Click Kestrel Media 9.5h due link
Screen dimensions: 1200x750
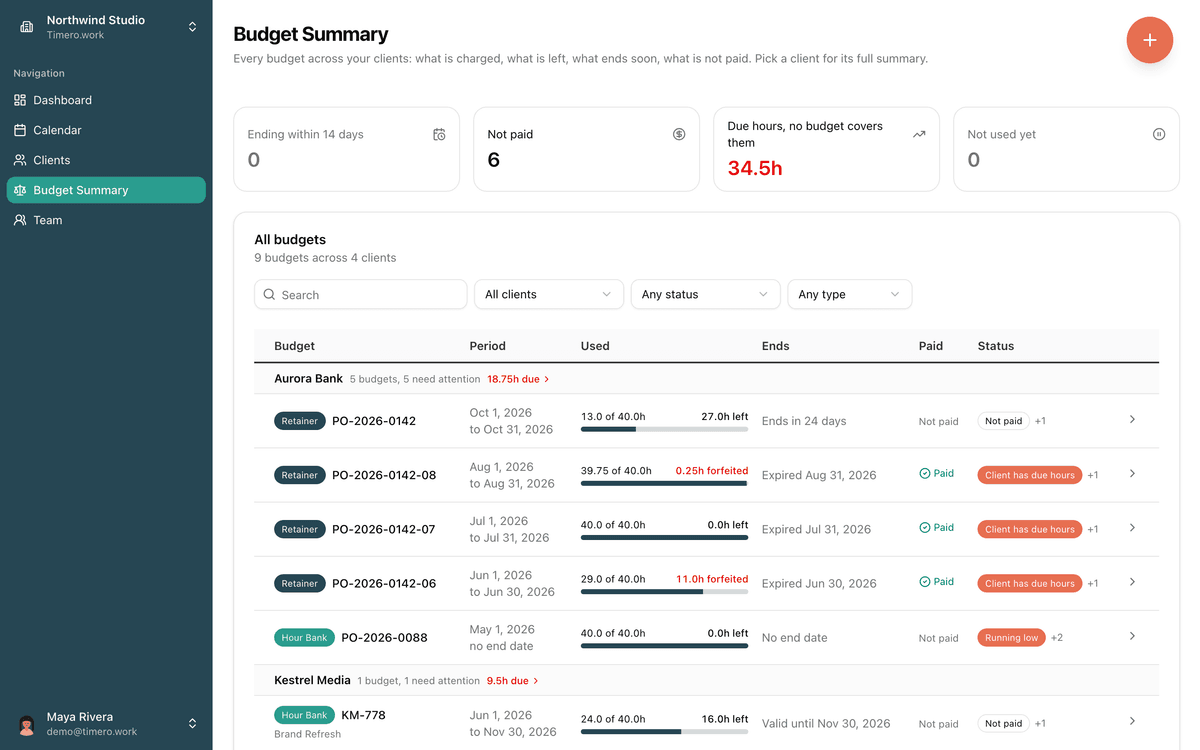pos(513,681)
